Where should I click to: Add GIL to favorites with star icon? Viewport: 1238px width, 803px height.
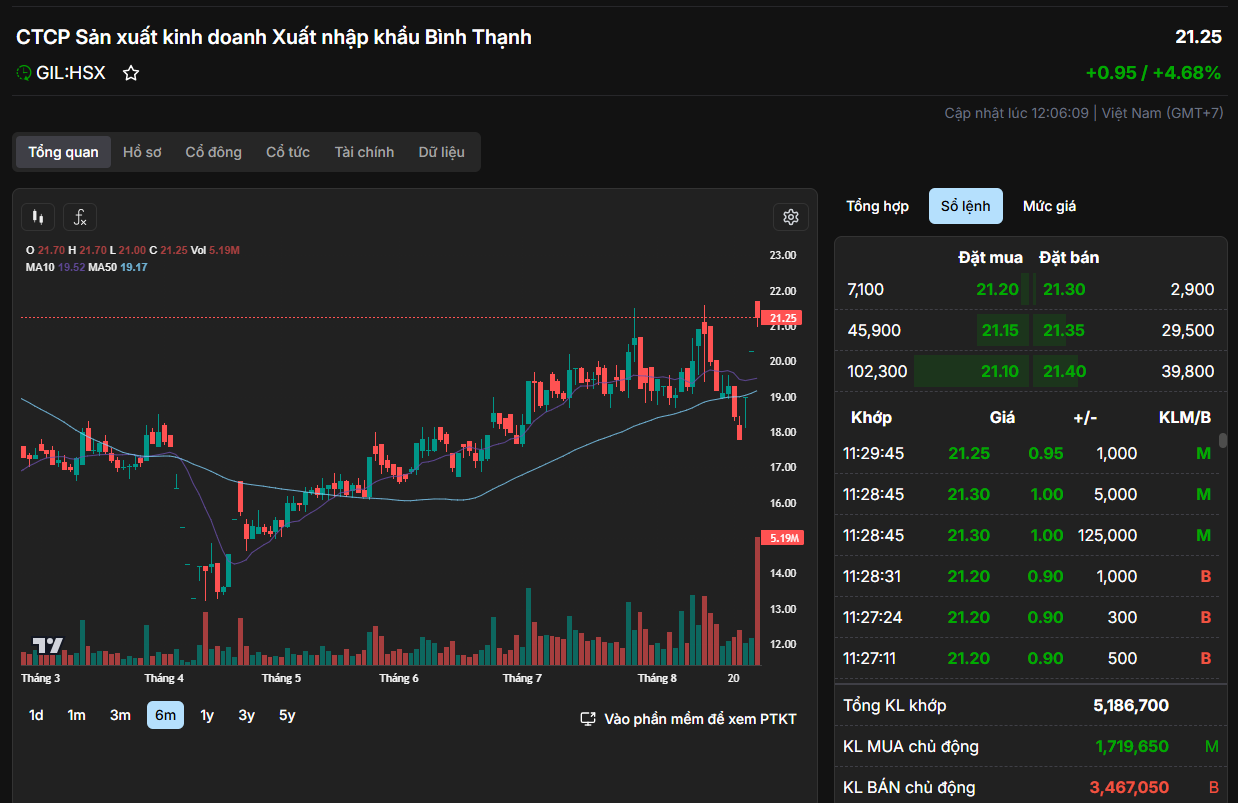(131, 73)
